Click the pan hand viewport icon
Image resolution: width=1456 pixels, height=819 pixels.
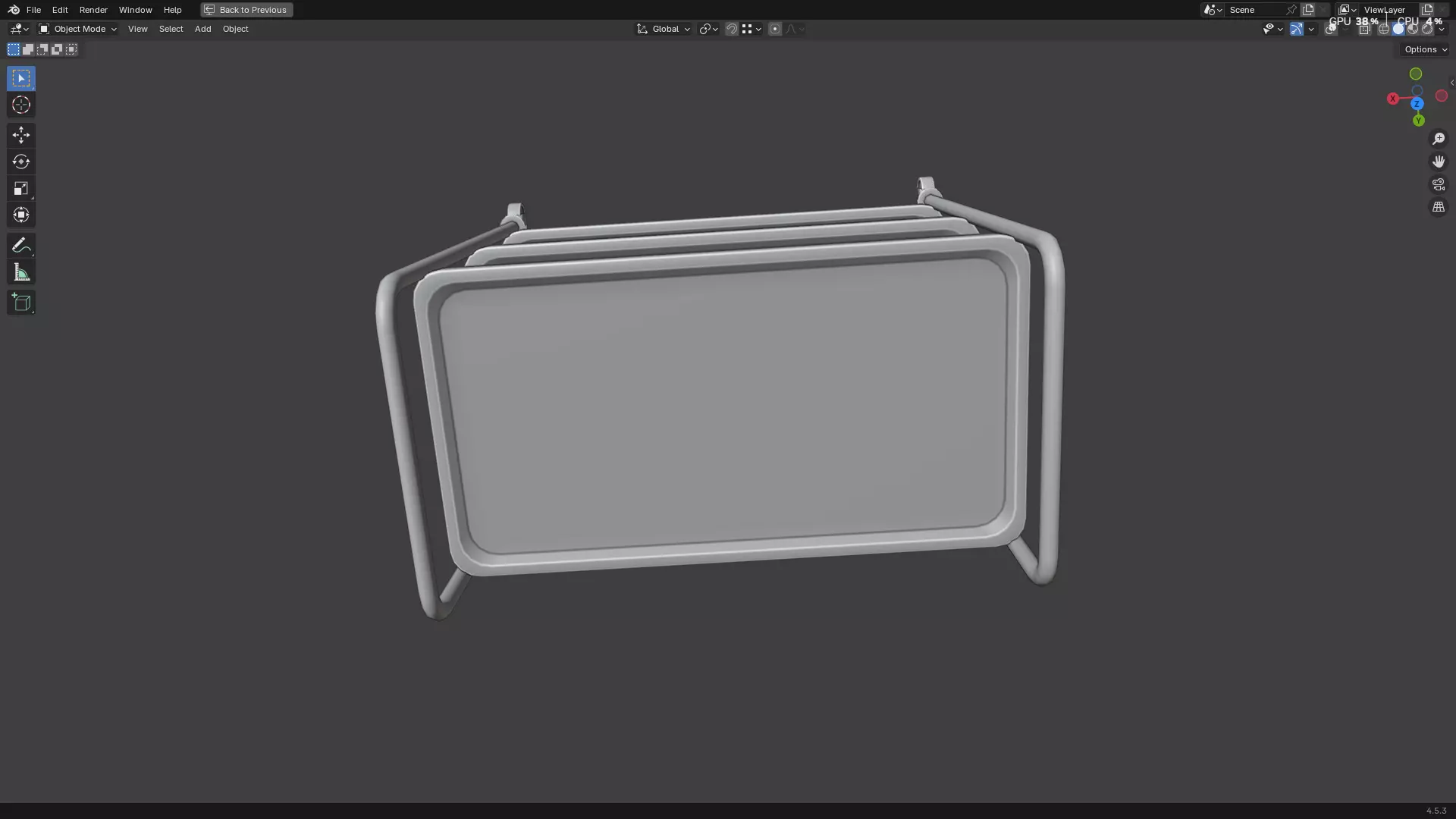(1439, 162)
